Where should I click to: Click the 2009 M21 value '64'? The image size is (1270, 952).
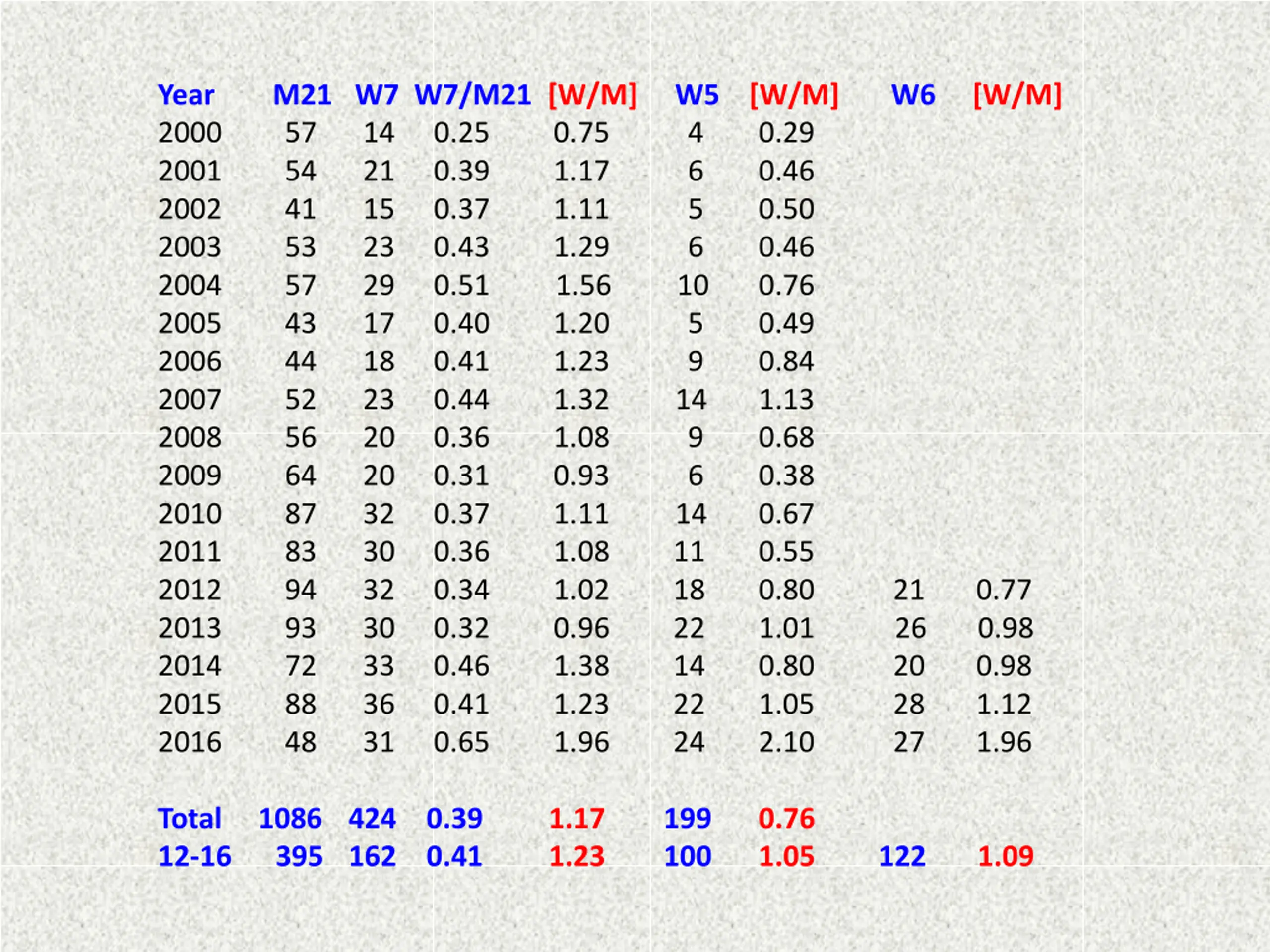coord(300,476)
